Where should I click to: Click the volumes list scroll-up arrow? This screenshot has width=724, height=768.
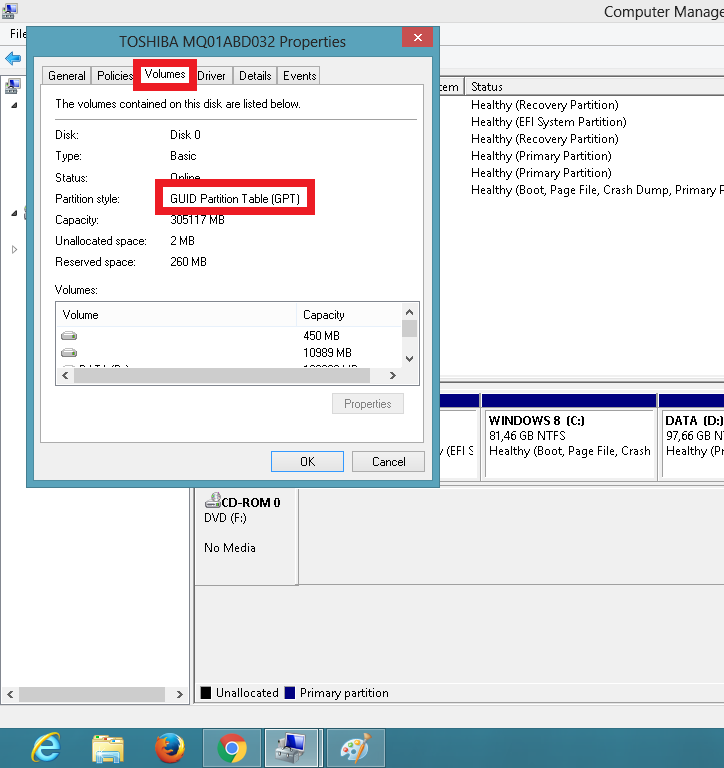coord(410,312)
